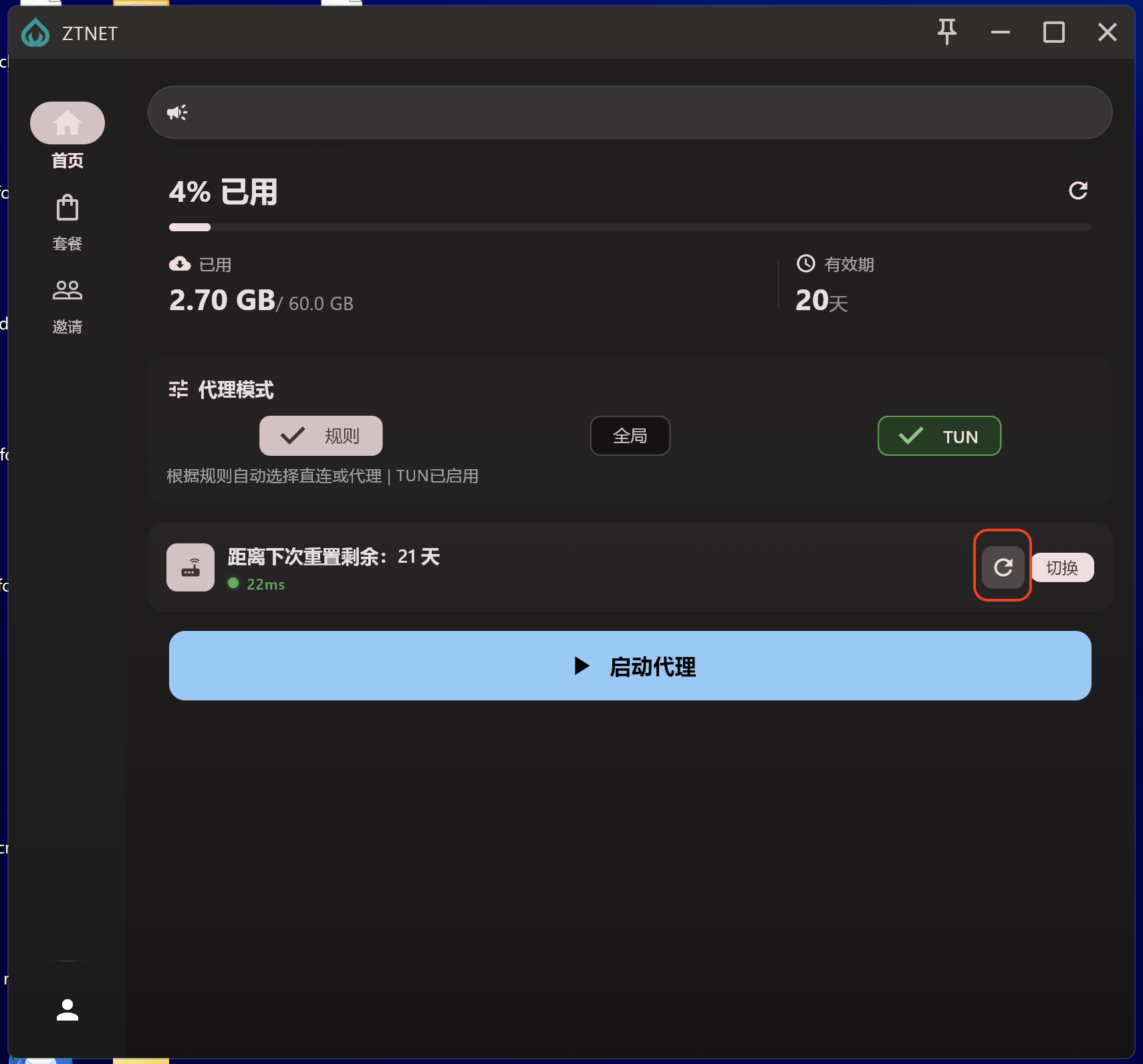Close the ZTNET window

tap(1107, 32)
